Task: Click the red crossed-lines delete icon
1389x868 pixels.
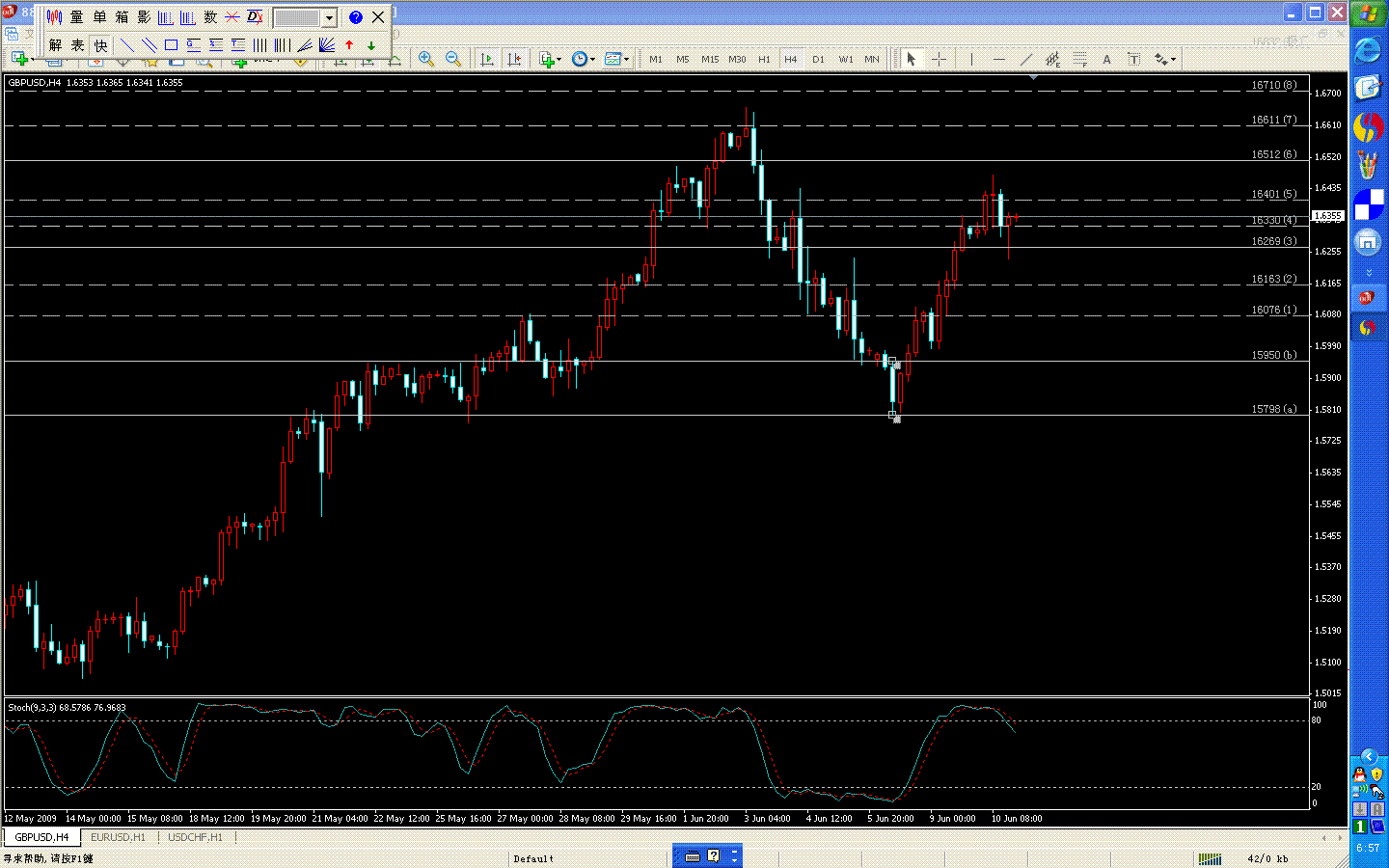Action: (232, 17)
